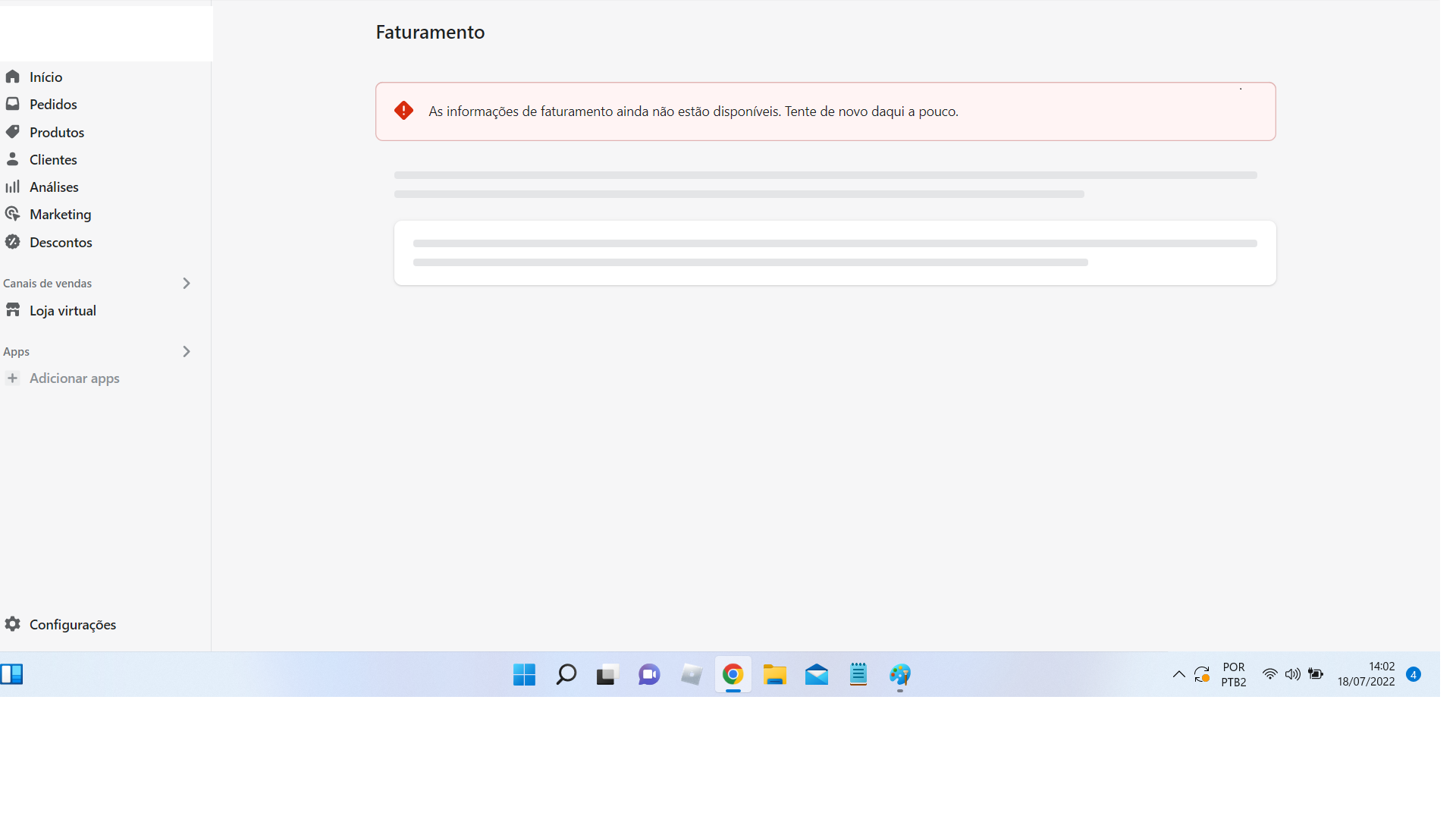Open the Windows Start button
The image size is (1456, 819).
[524, 674]
